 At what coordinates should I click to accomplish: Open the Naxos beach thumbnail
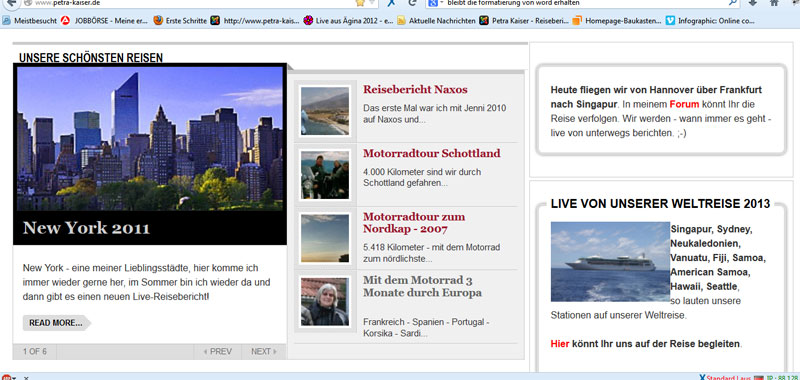[324, 111]
